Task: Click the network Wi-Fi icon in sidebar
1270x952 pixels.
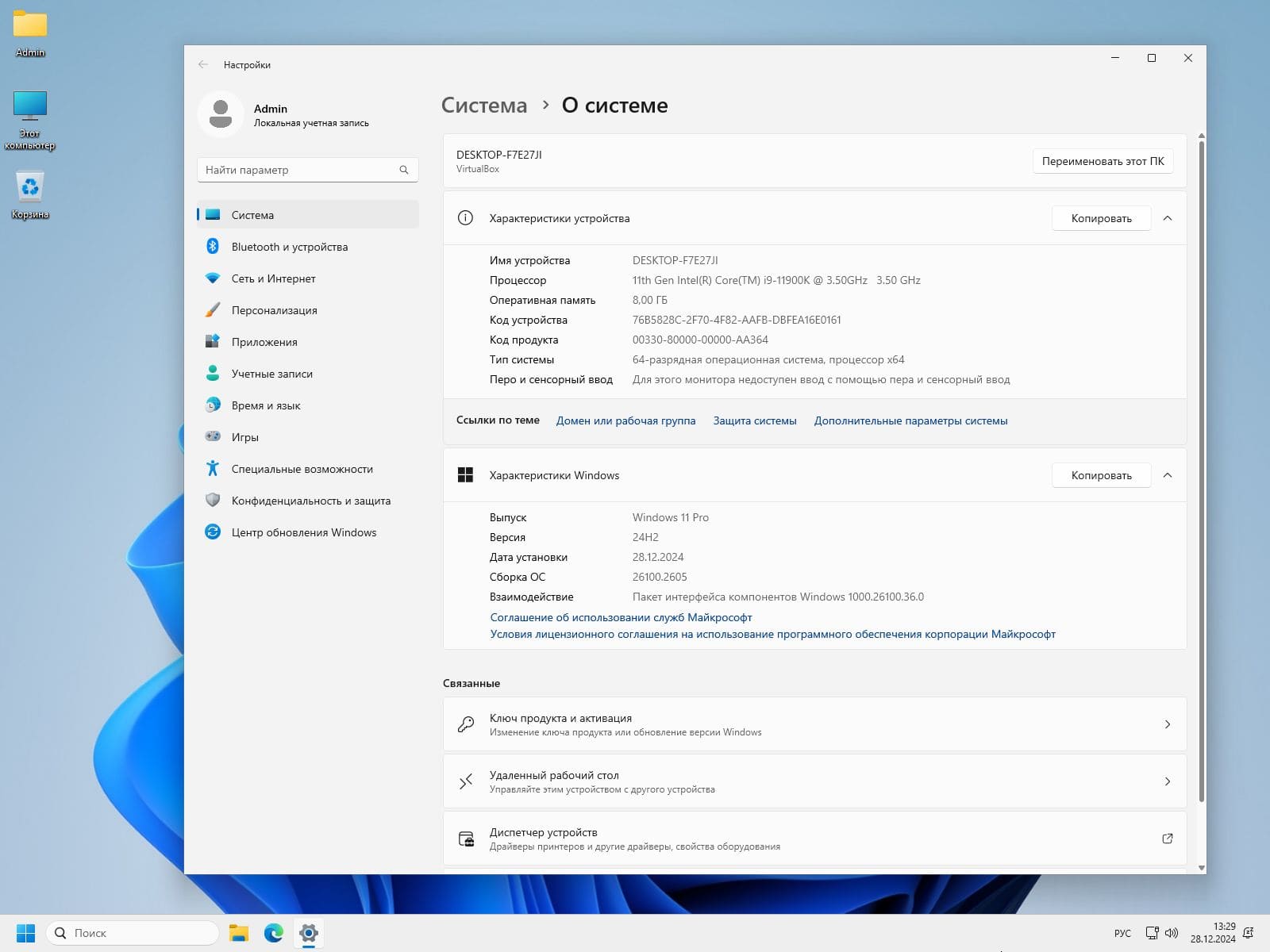Action: click(x=213, y=278)
